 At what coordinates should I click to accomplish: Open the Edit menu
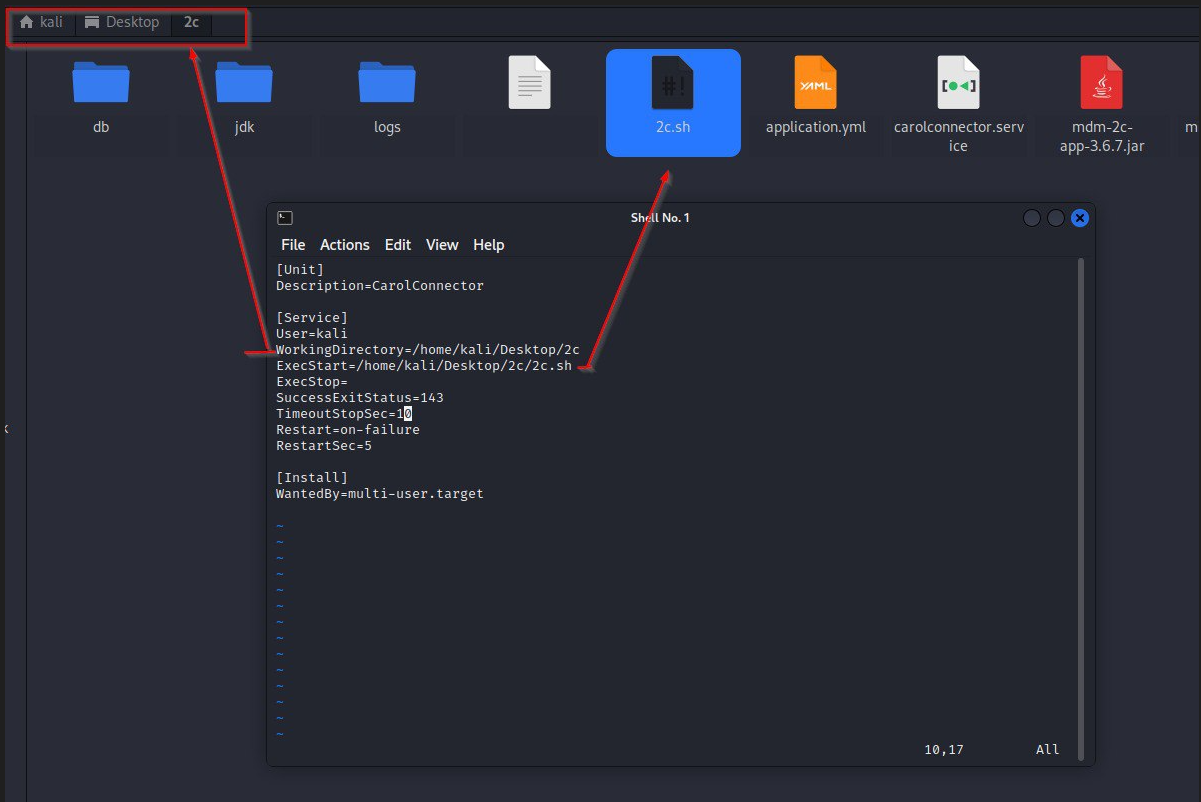click(x=397, y=244)
